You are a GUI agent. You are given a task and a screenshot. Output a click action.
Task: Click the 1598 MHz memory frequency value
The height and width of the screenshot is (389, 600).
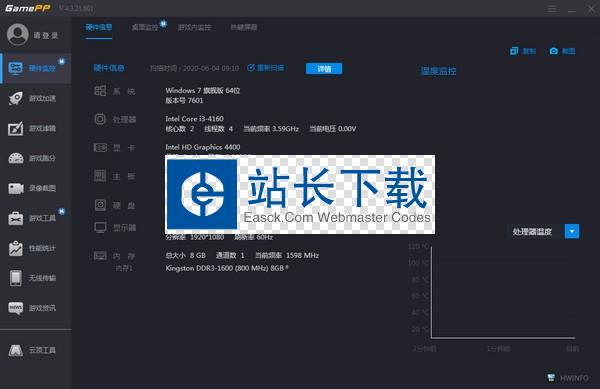coord(303,255)
